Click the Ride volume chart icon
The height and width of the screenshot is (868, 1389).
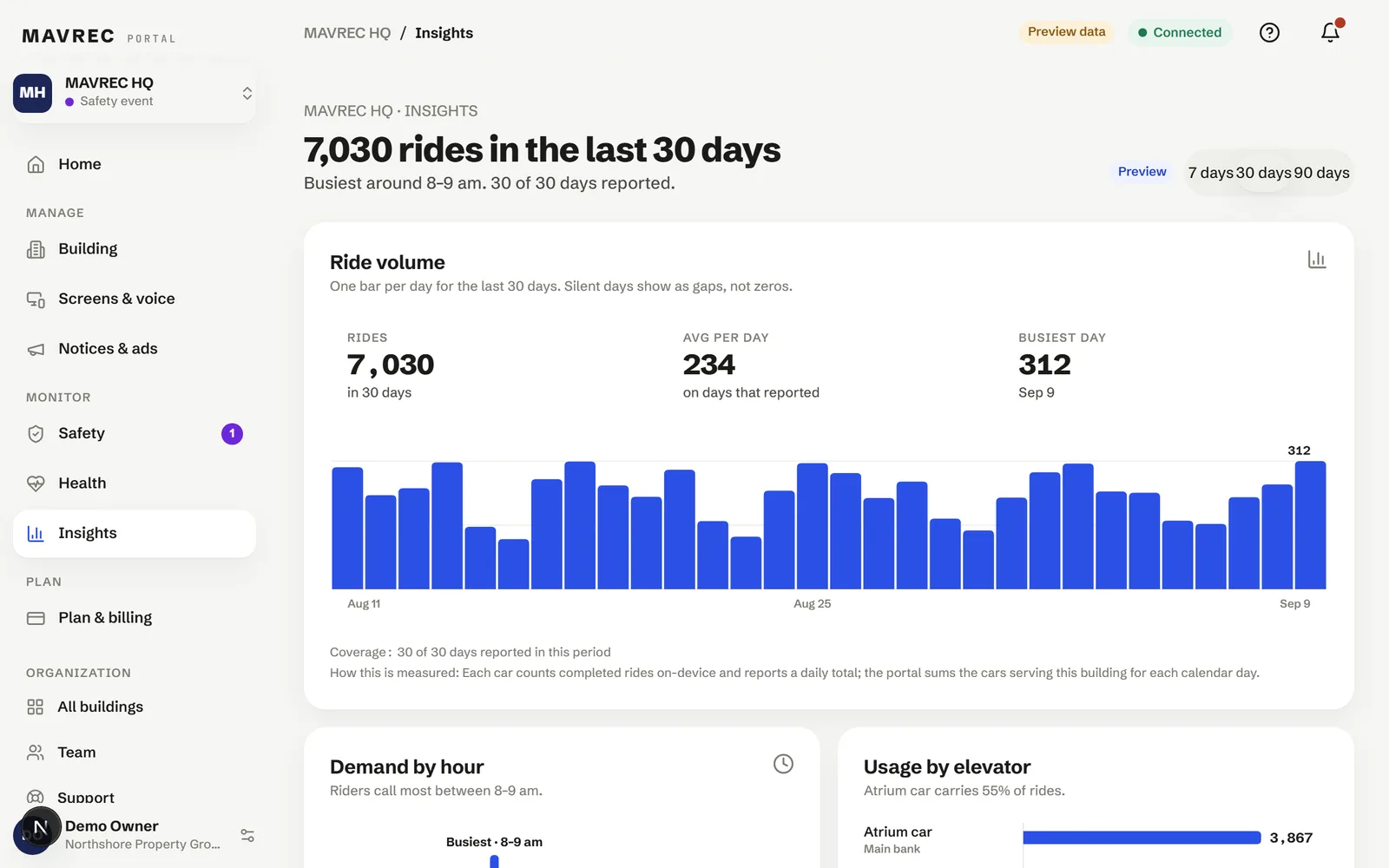1317,260
